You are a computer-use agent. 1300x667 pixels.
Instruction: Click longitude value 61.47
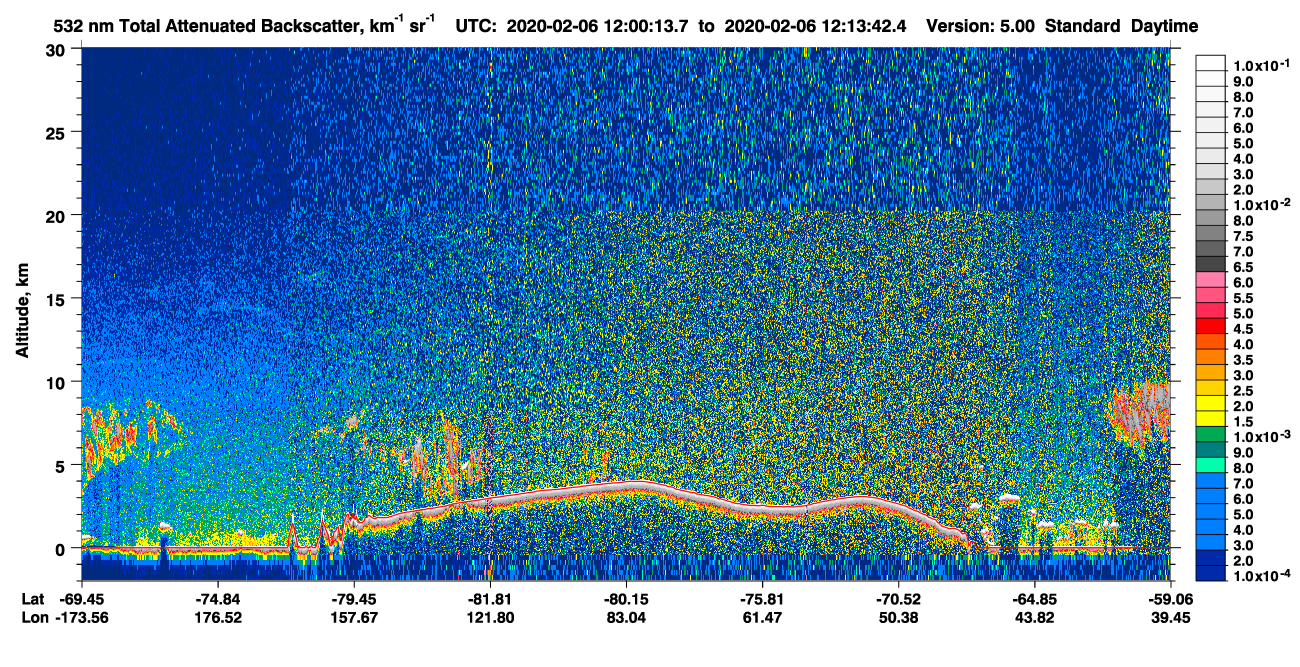point(762,618)
